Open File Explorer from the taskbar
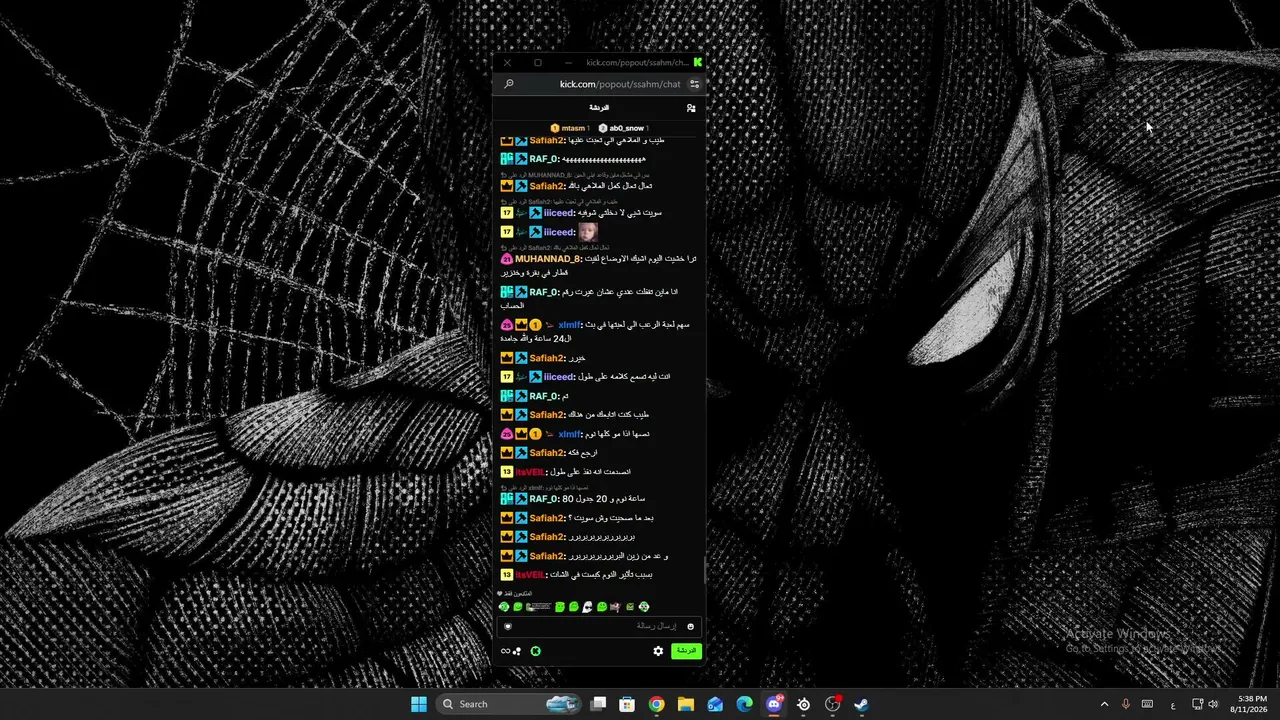 [686, 704]
